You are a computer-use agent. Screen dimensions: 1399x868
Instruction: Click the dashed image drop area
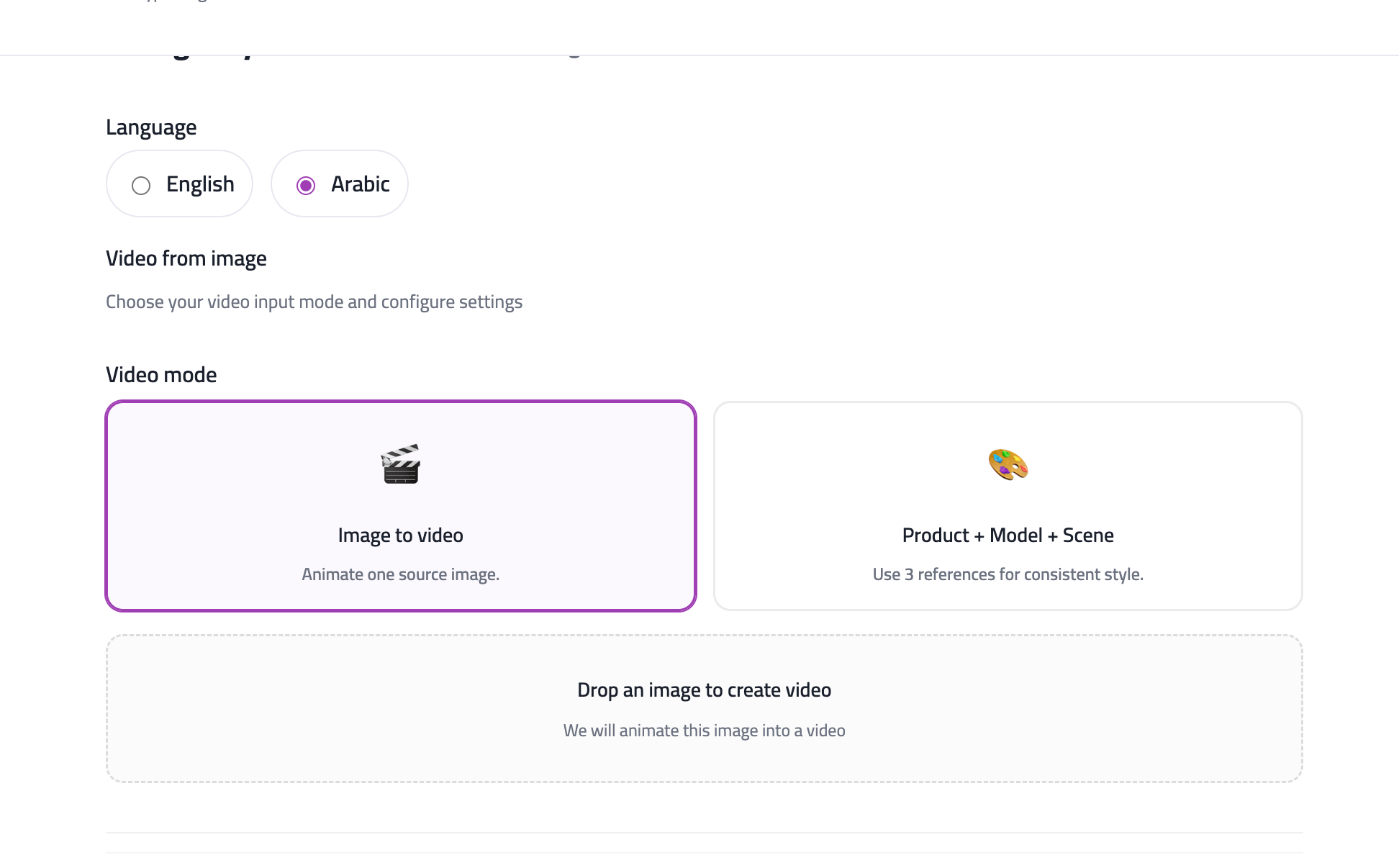[x=703, y=709]
